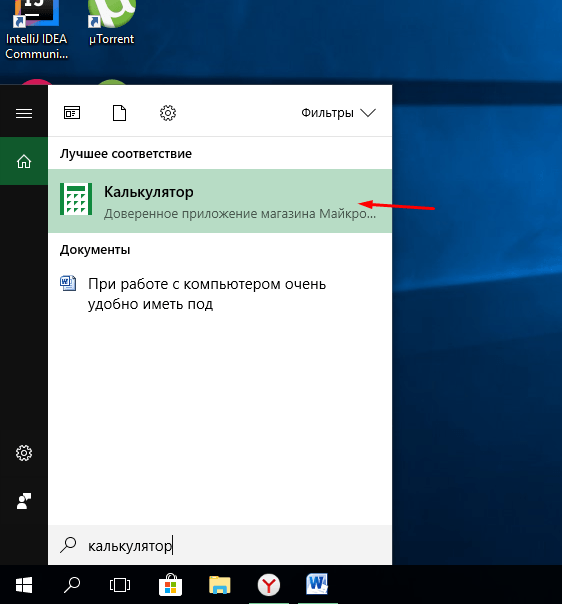Filter results by Documents icon

(119, 113)
